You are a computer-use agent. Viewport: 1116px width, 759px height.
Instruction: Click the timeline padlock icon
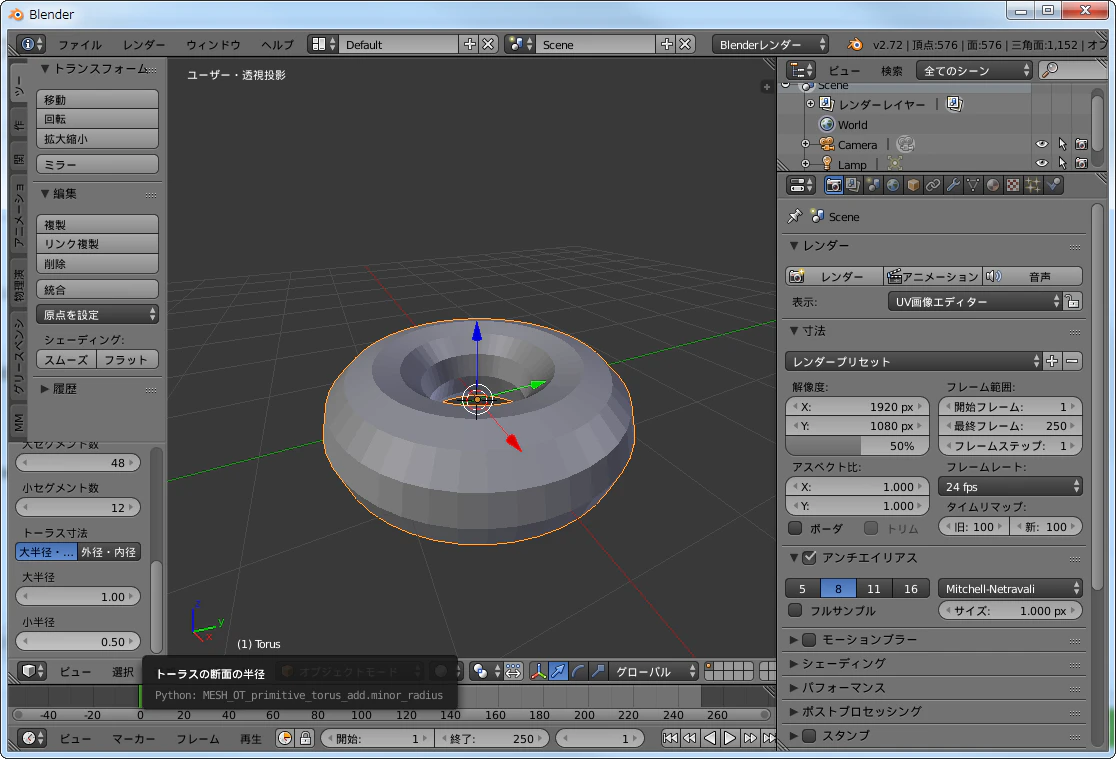pyautogui.click(x=305, y=738)
